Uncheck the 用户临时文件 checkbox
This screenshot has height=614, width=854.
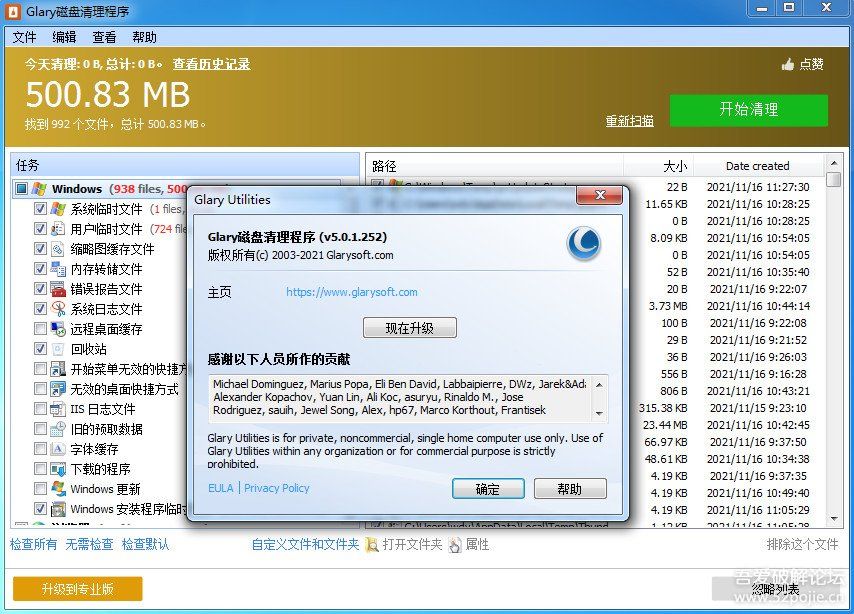pos(40,229)
